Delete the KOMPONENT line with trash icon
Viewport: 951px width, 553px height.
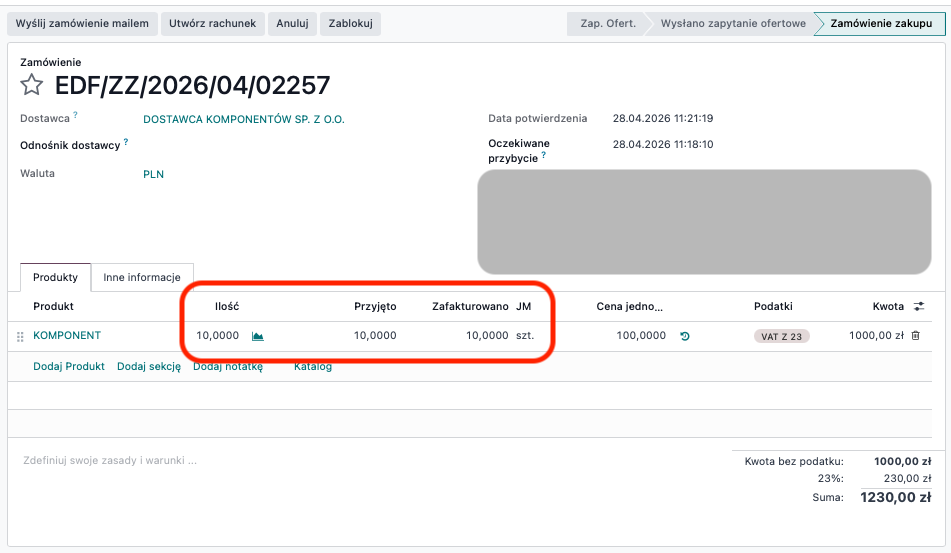click(915, 336)
